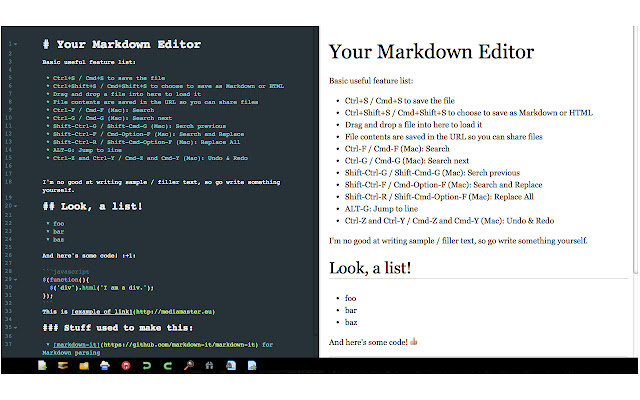640x400 pixels.
Task: Redo the edit with the green arrow
Action: click(168, 366)
